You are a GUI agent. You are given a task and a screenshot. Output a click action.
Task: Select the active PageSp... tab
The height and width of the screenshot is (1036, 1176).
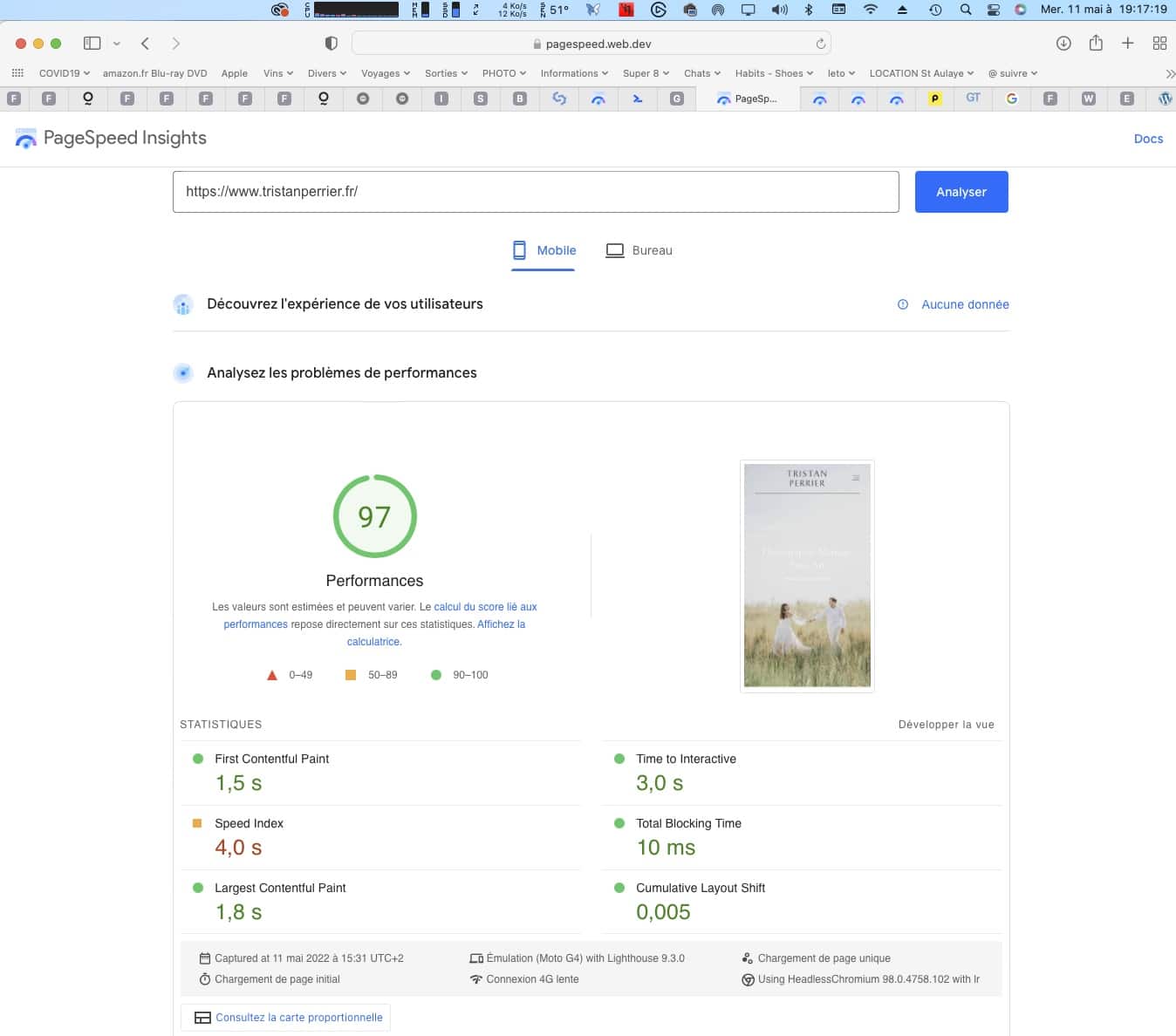(x=748, y=99)
